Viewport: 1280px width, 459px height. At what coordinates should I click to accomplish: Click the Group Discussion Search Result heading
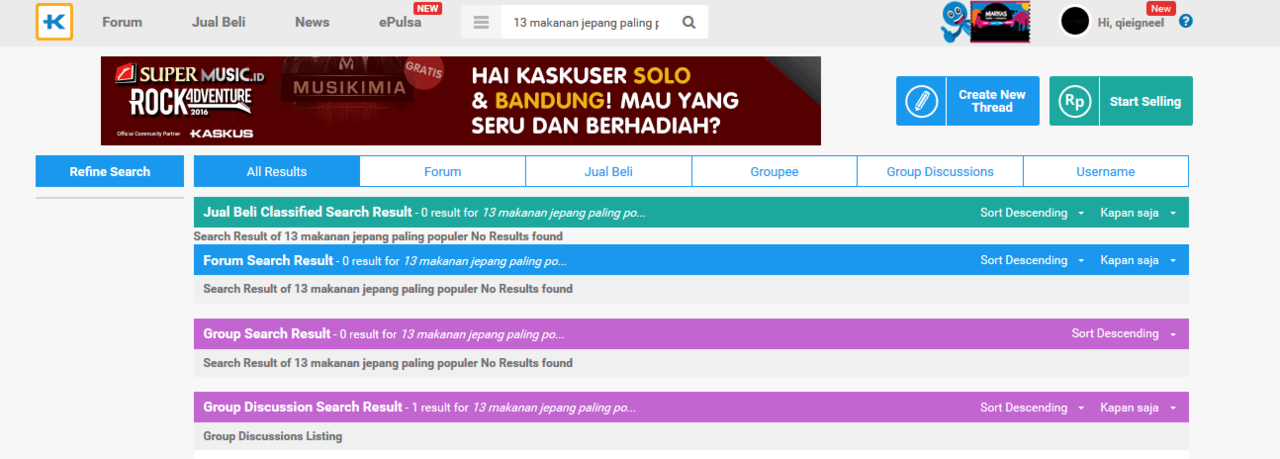[x=303, y=407]
